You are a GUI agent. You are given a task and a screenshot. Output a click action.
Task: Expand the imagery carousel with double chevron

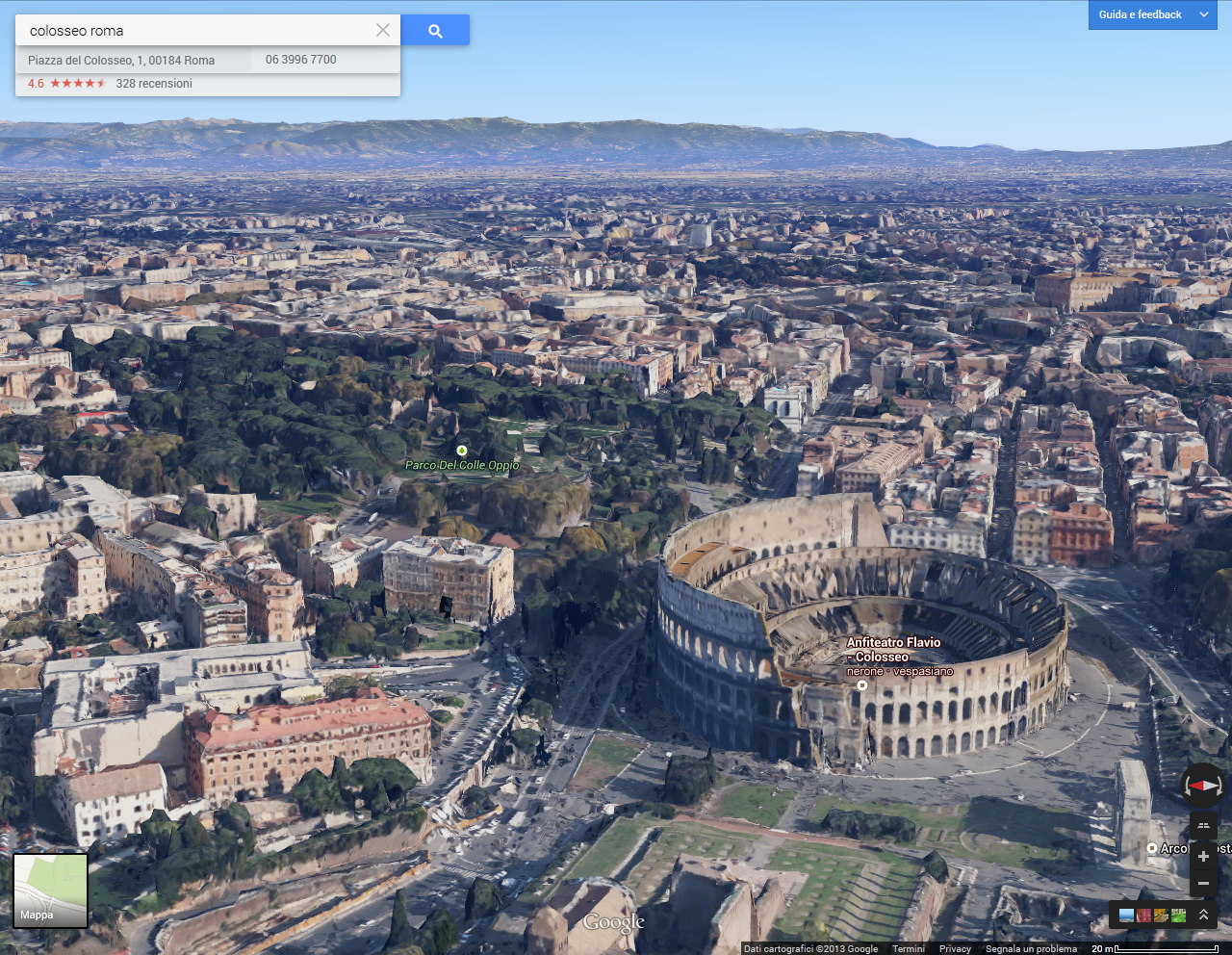click(1203, 915)
